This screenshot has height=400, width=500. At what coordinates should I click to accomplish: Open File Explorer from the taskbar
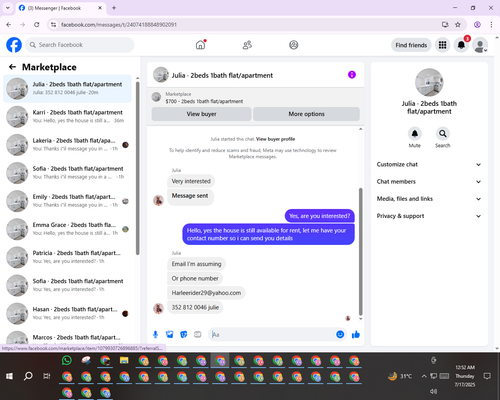point(124,360)
